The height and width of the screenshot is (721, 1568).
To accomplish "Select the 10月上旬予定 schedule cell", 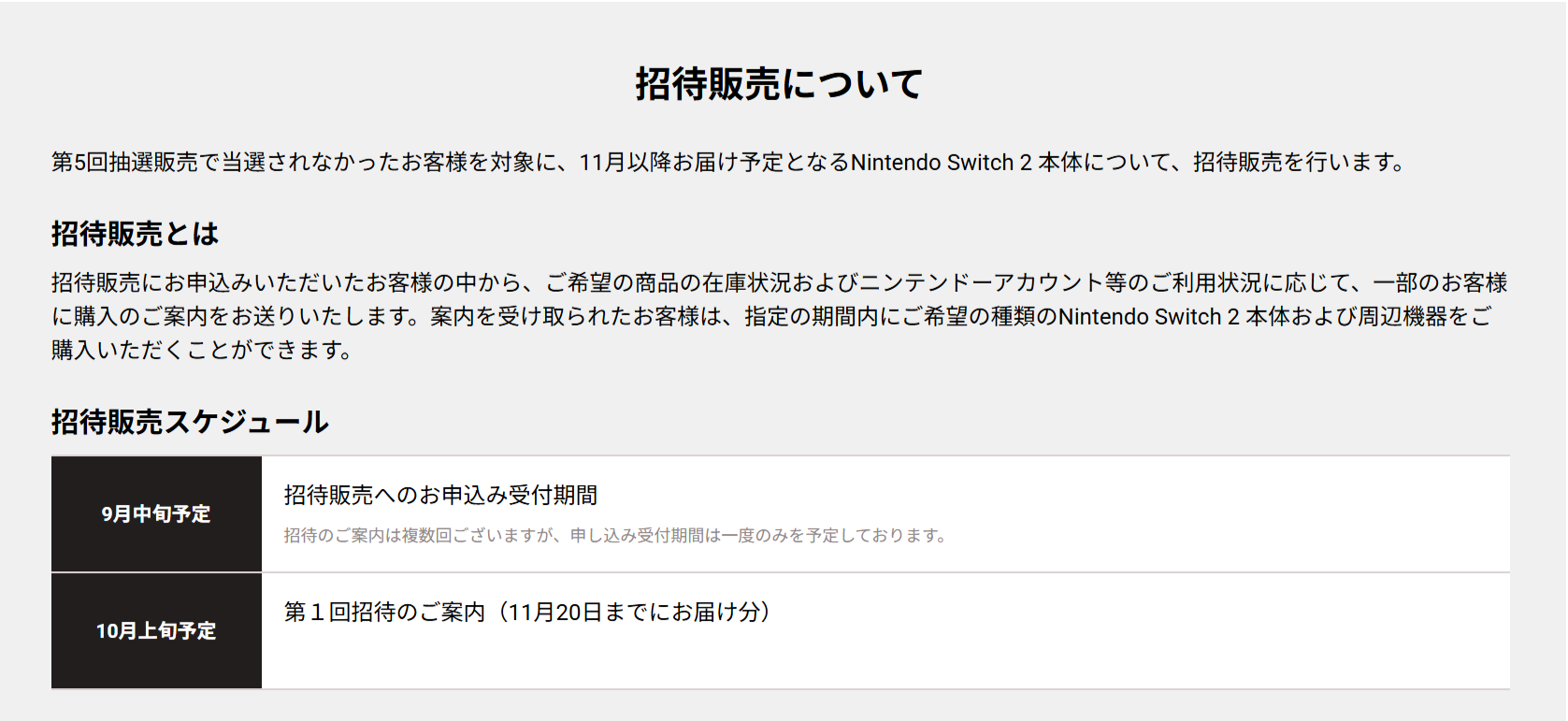I will (156, 630).
